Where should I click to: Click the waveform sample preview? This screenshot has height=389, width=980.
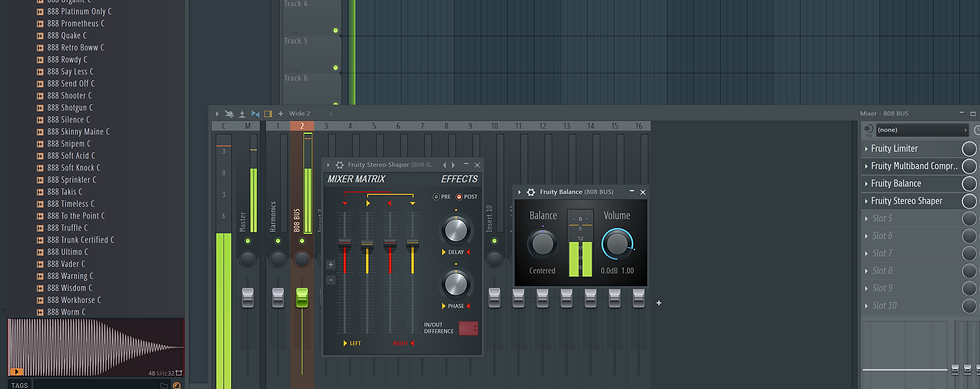pyautogui.click(x=96, y=347)
